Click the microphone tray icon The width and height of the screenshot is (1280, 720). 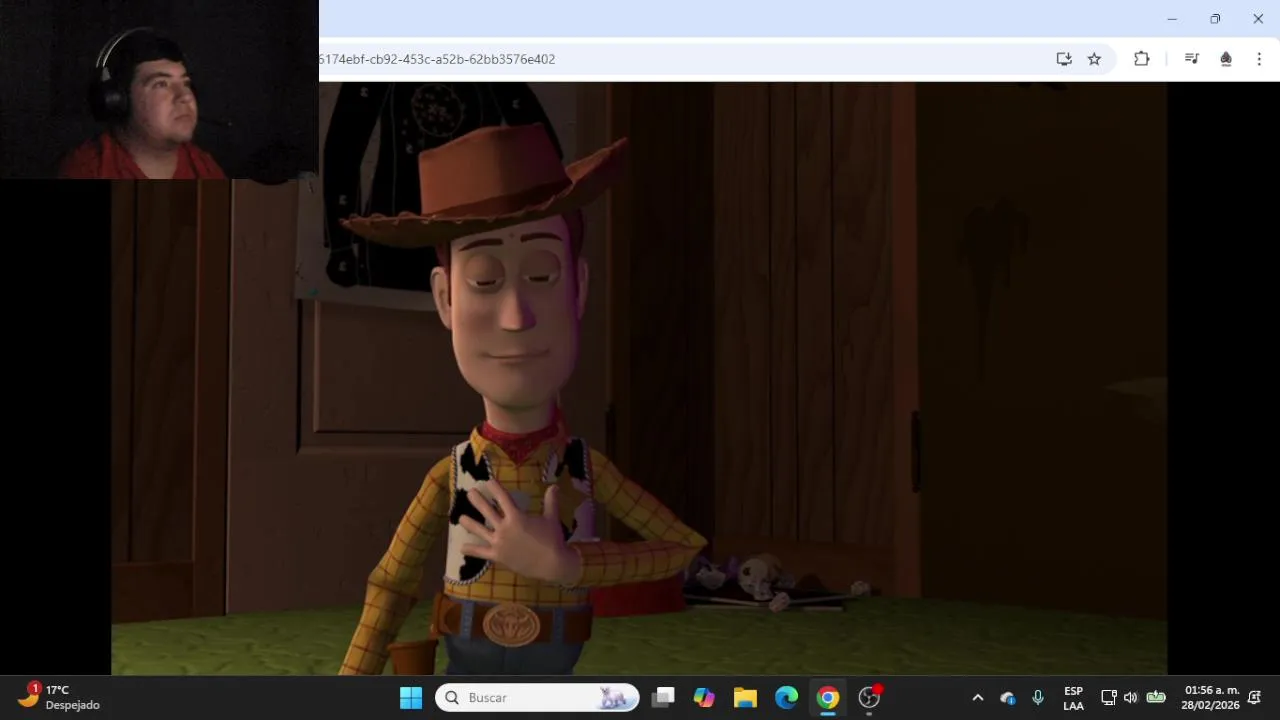1038,698
